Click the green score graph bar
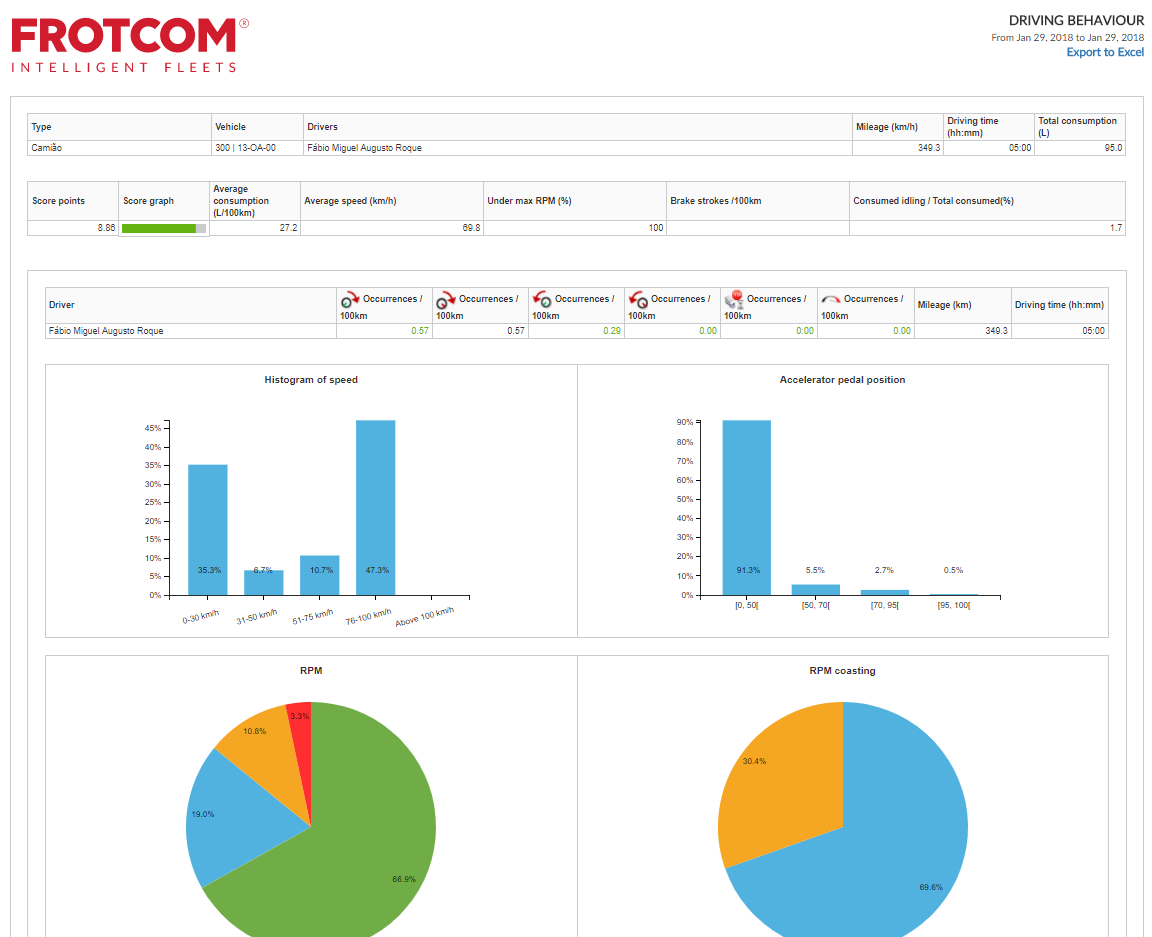This screenshot has width=1152, height=937. (x=159, y=229)
